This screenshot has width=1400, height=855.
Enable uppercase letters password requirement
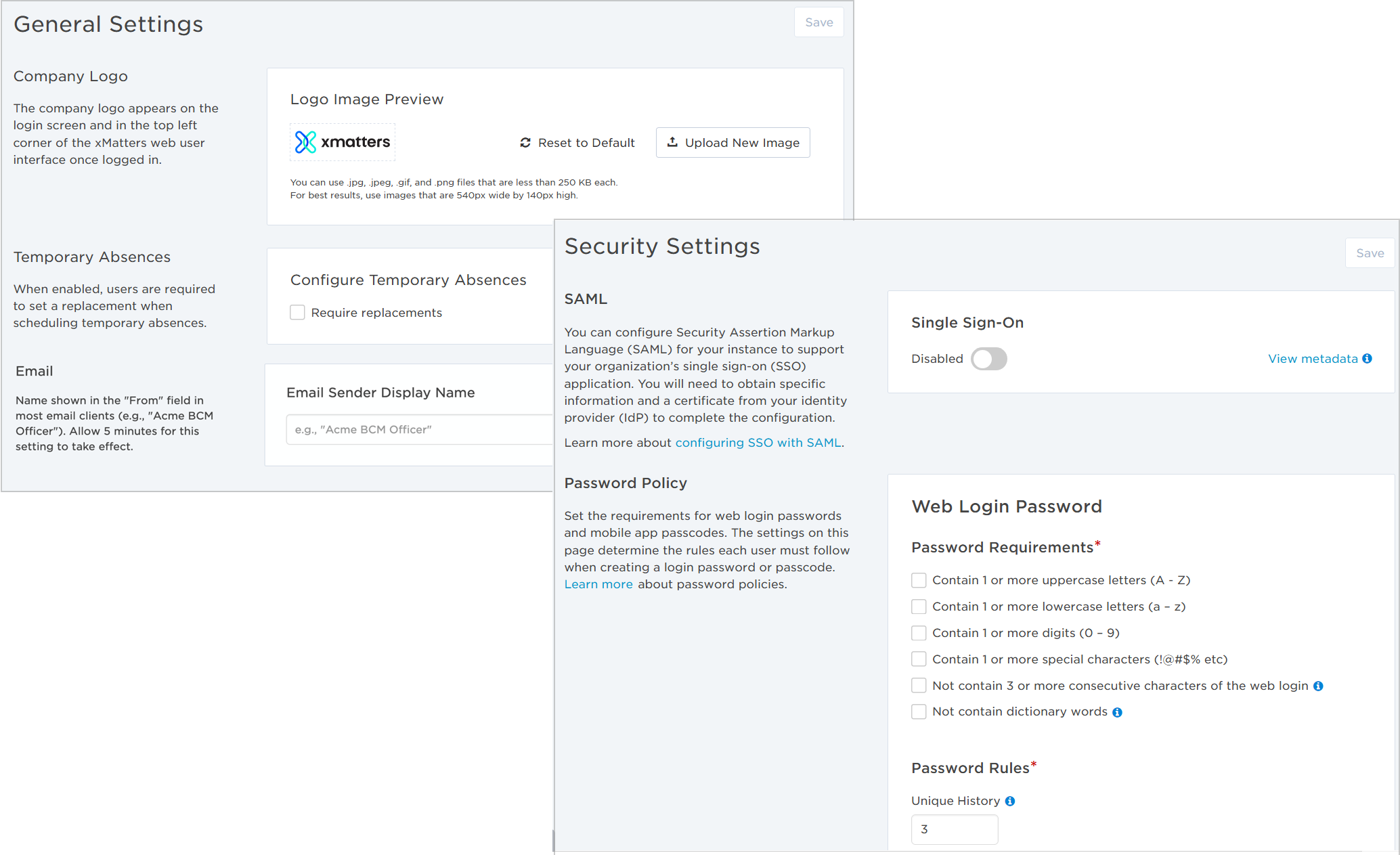[919, 580]
